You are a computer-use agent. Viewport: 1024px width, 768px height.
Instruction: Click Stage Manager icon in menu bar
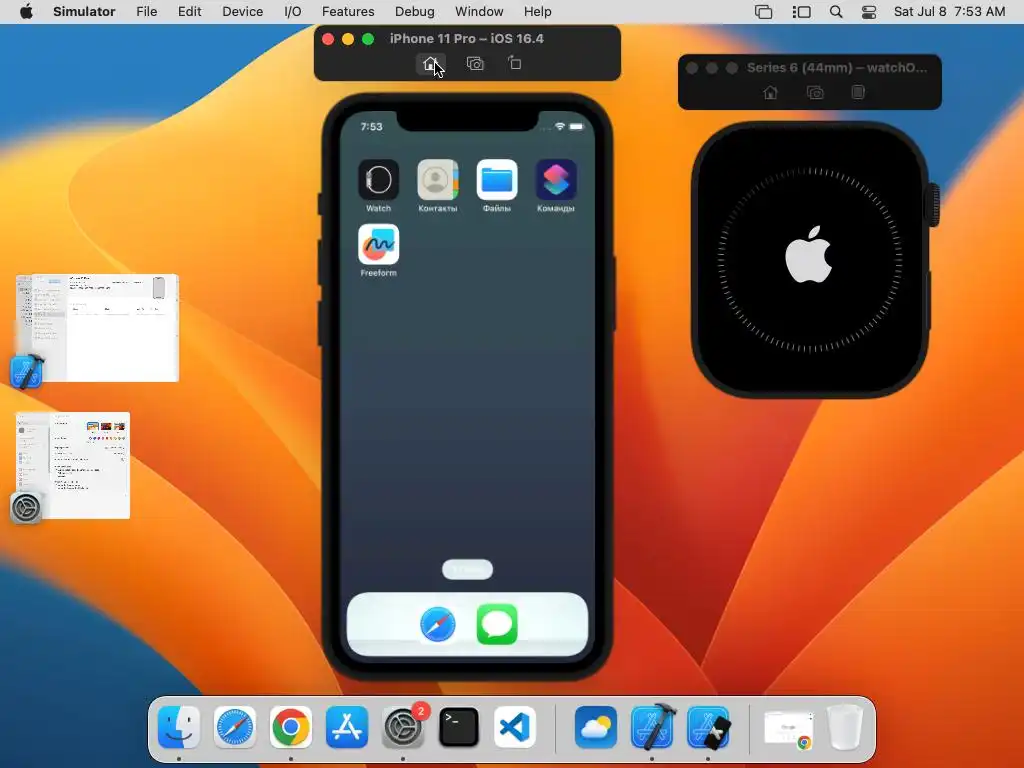[801, 12]
